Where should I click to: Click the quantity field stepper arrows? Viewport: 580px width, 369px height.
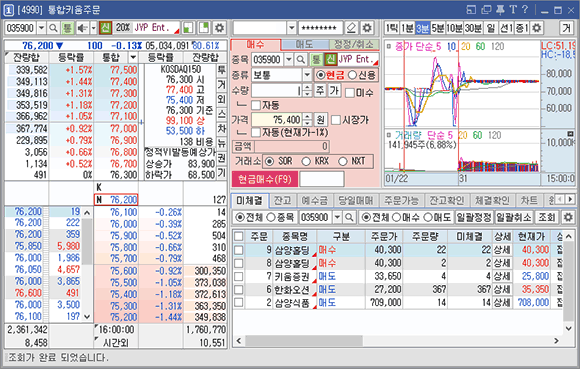click(x=307, y=90)
